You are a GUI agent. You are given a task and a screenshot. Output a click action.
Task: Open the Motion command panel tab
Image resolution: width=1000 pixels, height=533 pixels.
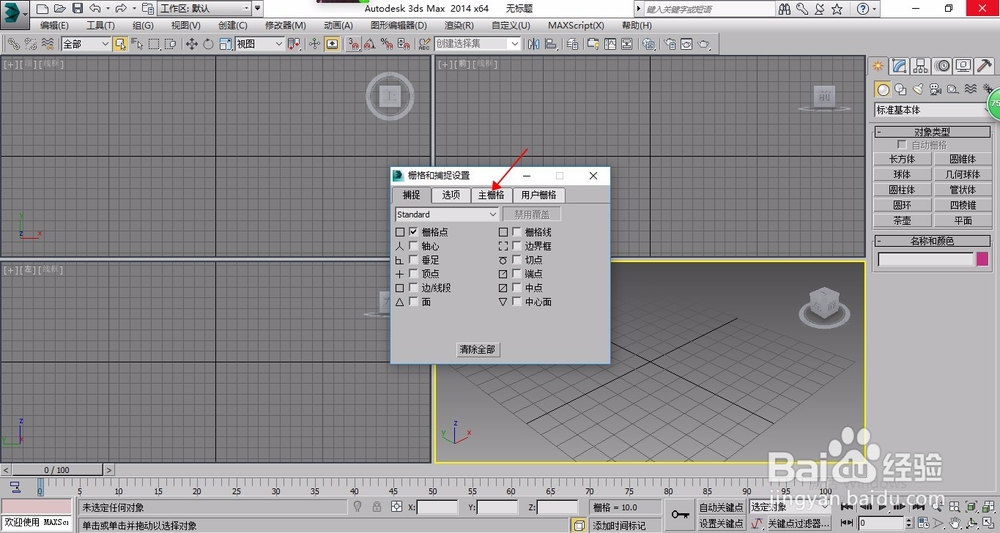(942, 66)
